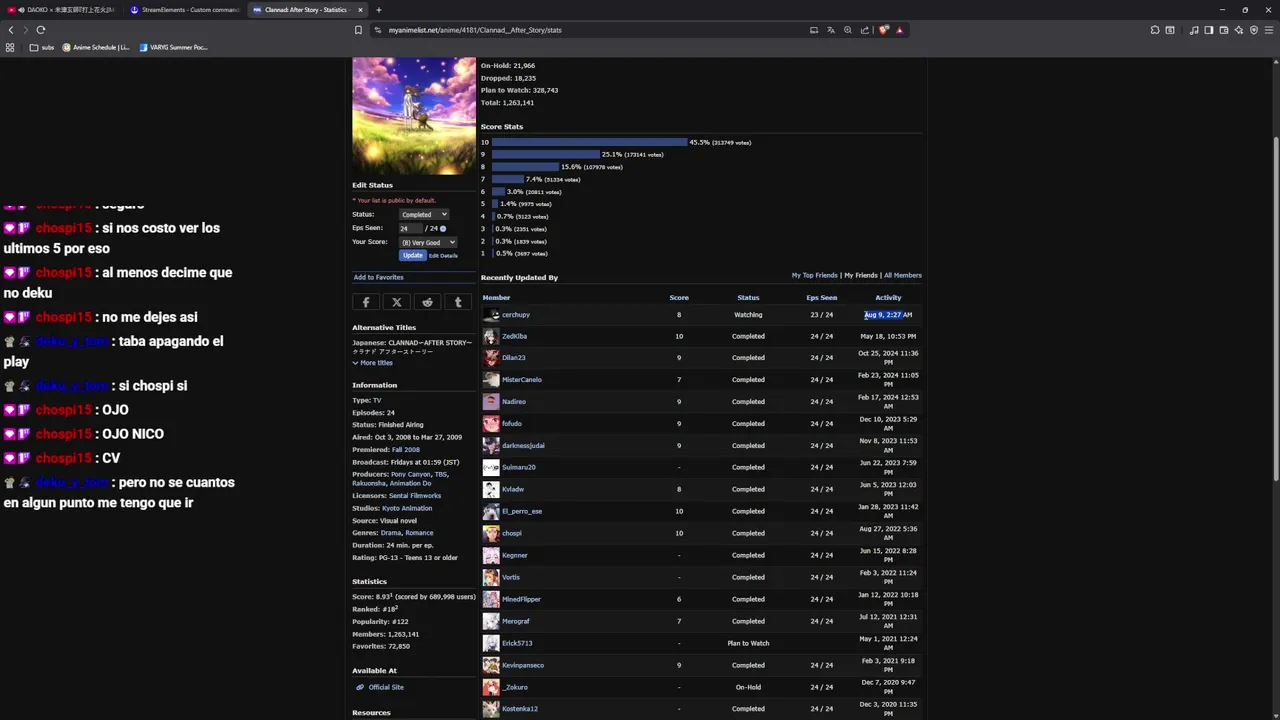Open member MinedFlipper profile

tap(521, 600)
